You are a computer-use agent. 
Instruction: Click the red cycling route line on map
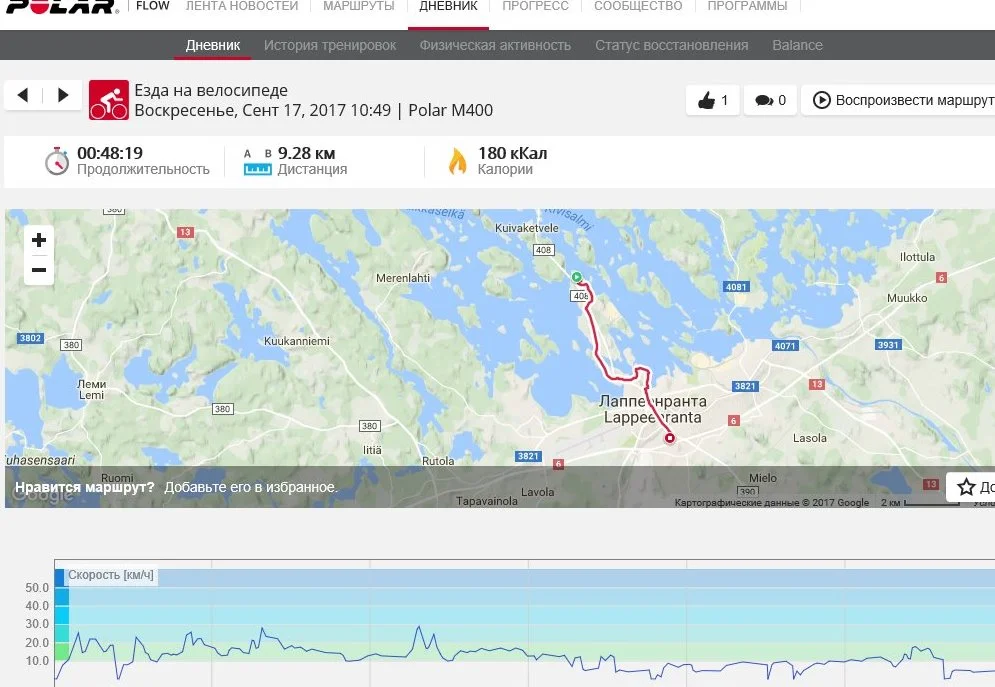coord(596,343)
